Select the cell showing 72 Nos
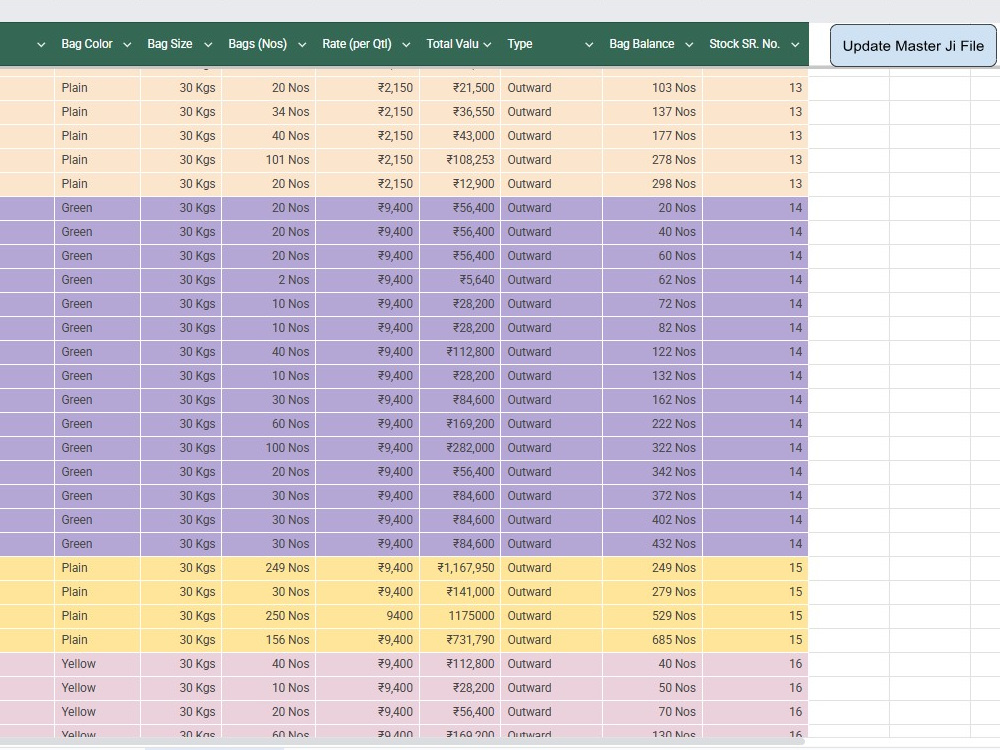 (652, 304)
